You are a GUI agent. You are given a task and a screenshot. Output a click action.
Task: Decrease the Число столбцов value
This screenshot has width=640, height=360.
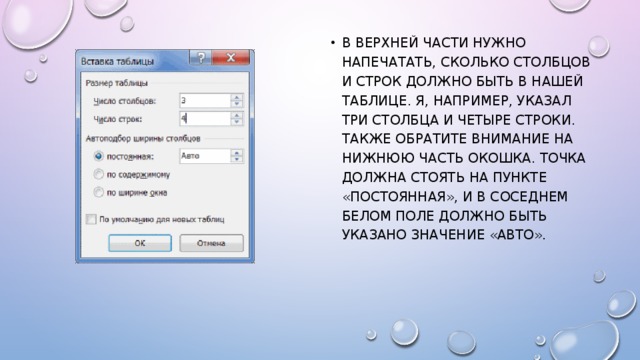click(x=237, y=104)
